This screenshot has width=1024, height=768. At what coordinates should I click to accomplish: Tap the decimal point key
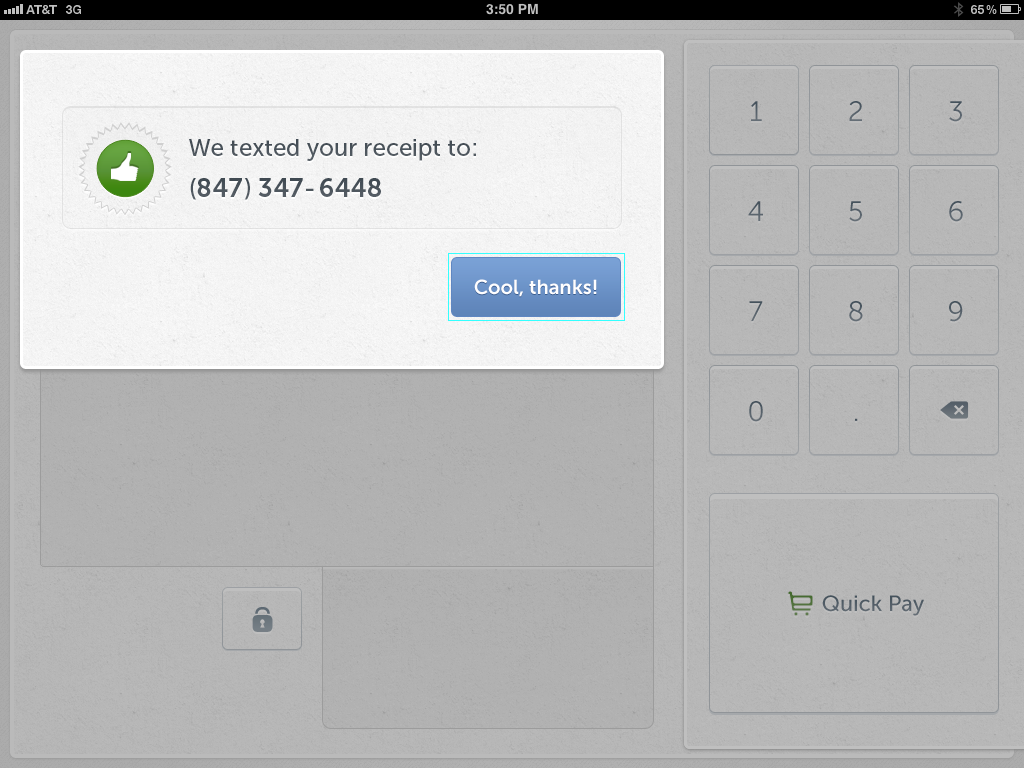pyautogui.click(x=854, y=410)
